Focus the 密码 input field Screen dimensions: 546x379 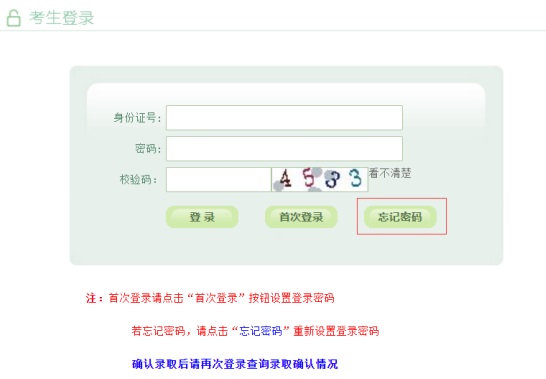(x=284, y=149)
